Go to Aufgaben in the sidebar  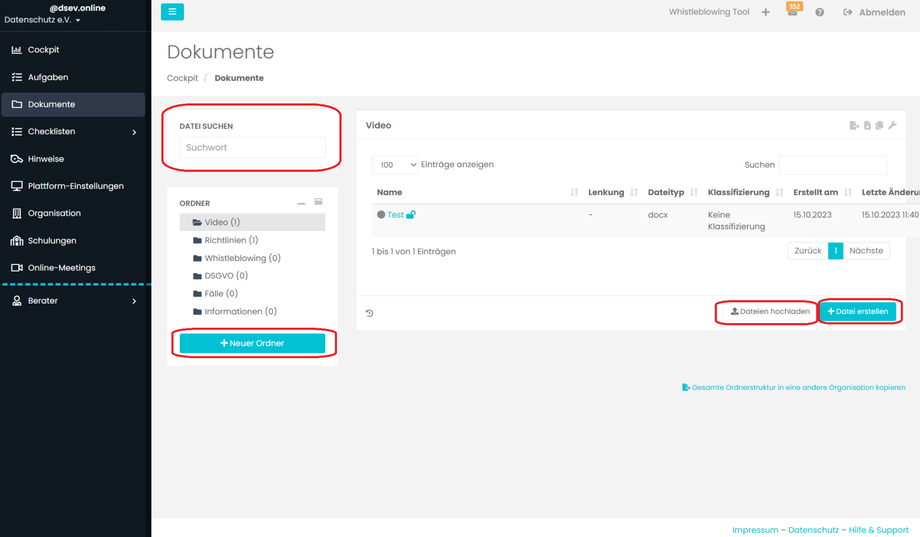[x=48, y=77]
